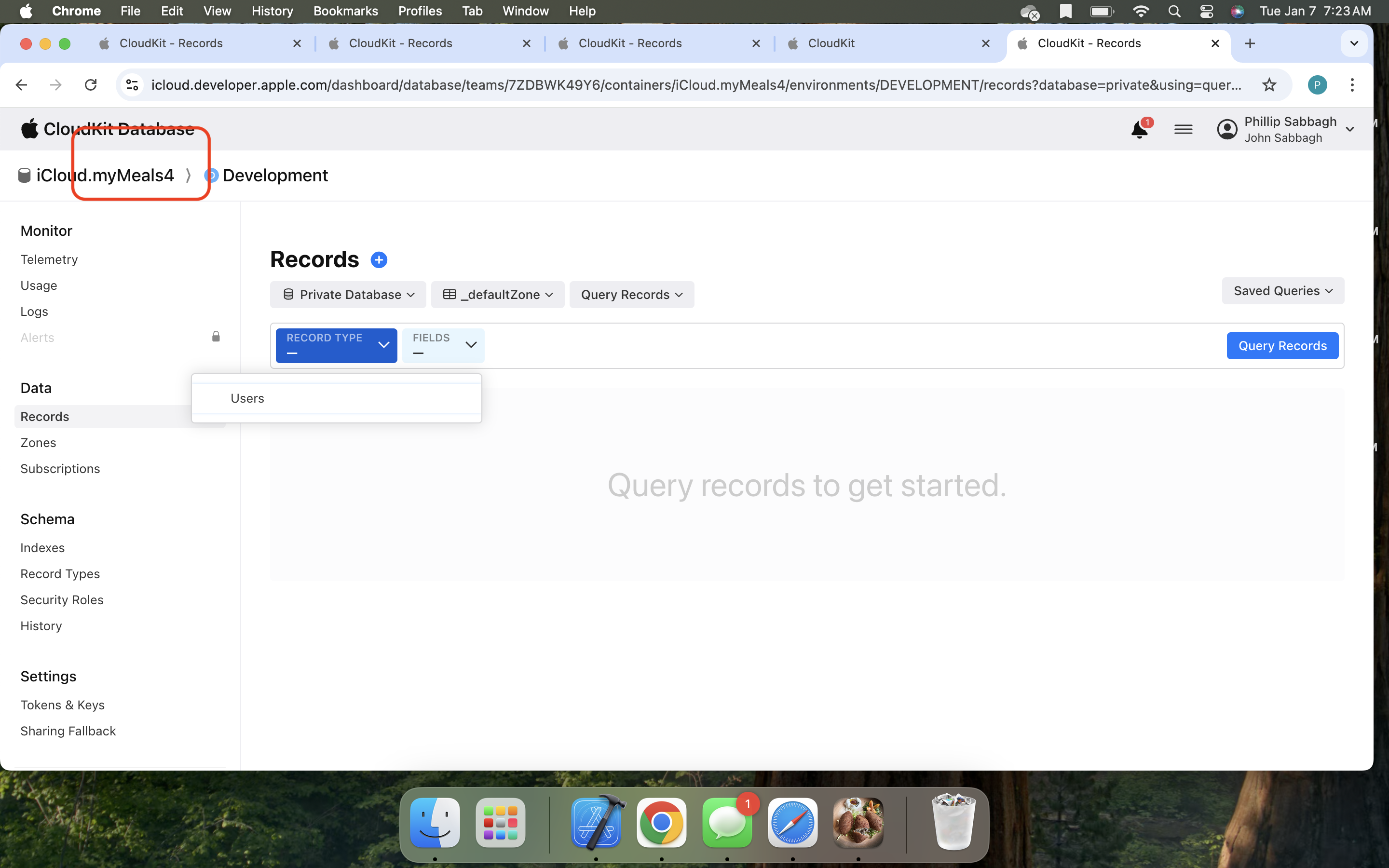Open the Query Records mode dropdown
The image size is (1389, 868).
click(631, 295)
